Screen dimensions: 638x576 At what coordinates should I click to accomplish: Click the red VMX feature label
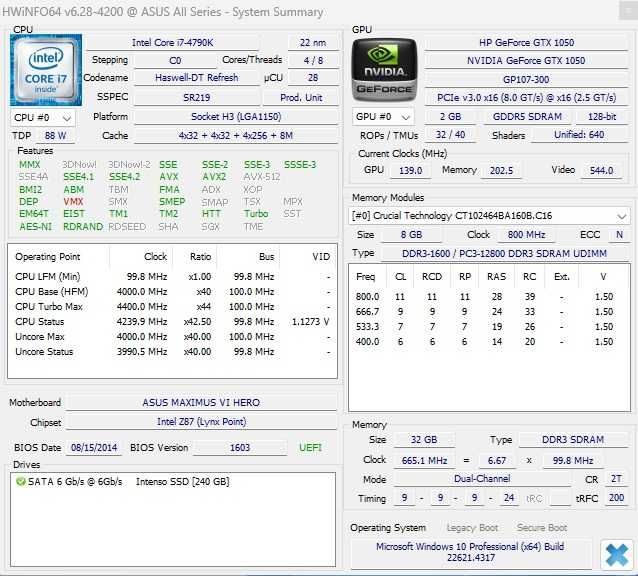tap(73, 202)
